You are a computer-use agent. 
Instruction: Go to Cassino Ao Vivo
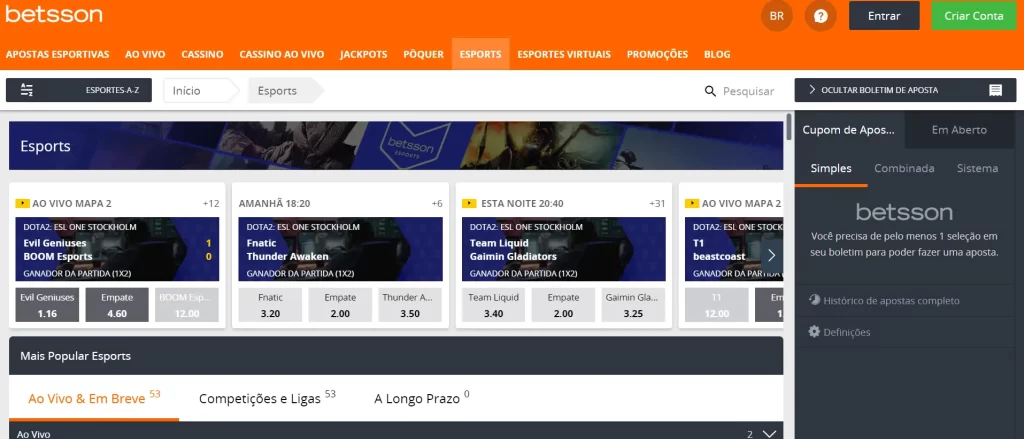coord(281,54)
